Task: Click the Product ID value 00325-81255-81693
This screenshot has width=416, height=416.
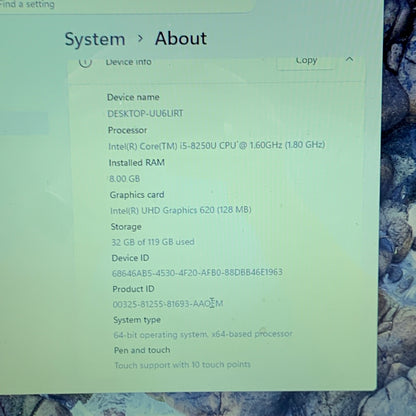Action: click(x=168, y=304)
